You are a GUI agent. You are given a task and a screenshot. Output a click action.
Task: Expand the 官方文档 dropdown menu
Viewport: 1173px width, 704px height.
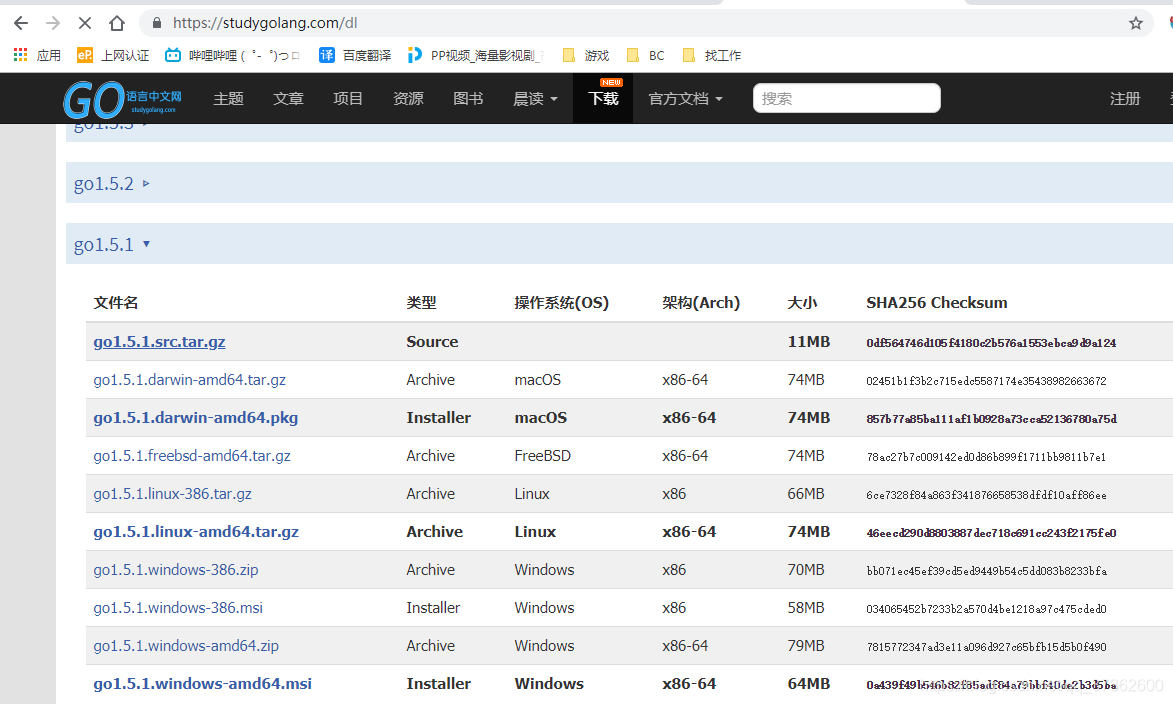pyautogui.click(x=685, y=99)
